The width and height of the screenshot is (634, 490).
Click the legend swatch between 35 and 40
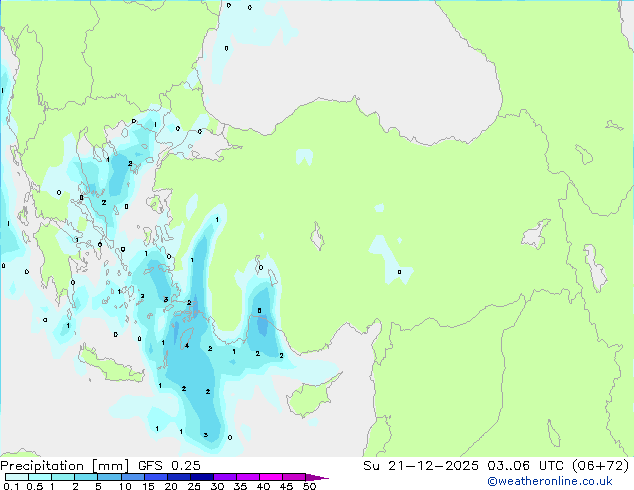248,477
